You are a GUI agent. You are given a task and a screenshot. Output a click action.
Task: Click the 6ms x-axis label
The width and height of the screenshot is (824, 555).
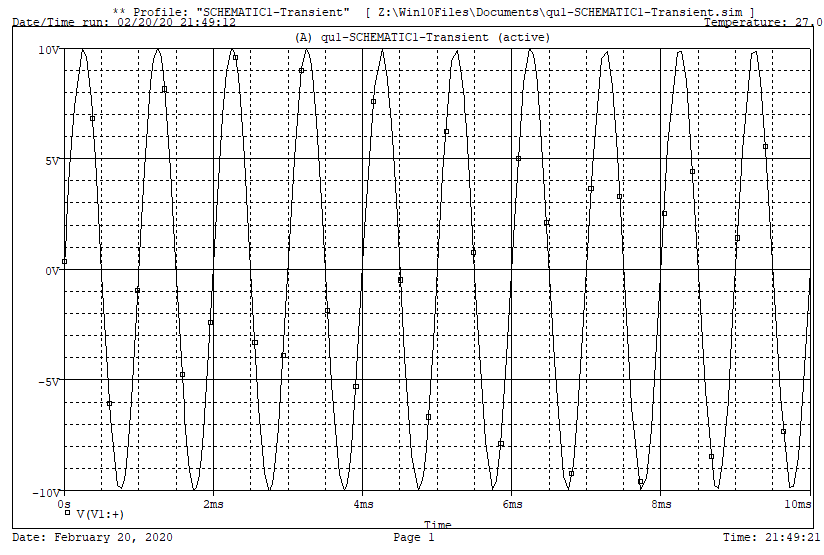click(x=512, y=504)
